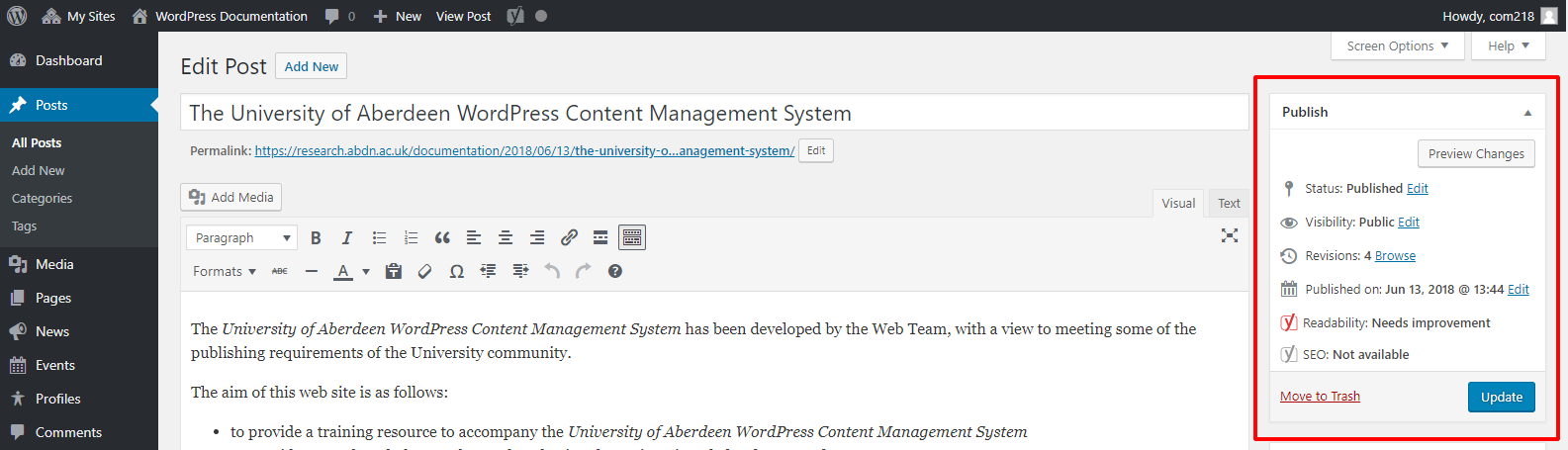1568x450 pixels.
Task: Open Categories in the Posts submenu
Action: click(42, 198)
